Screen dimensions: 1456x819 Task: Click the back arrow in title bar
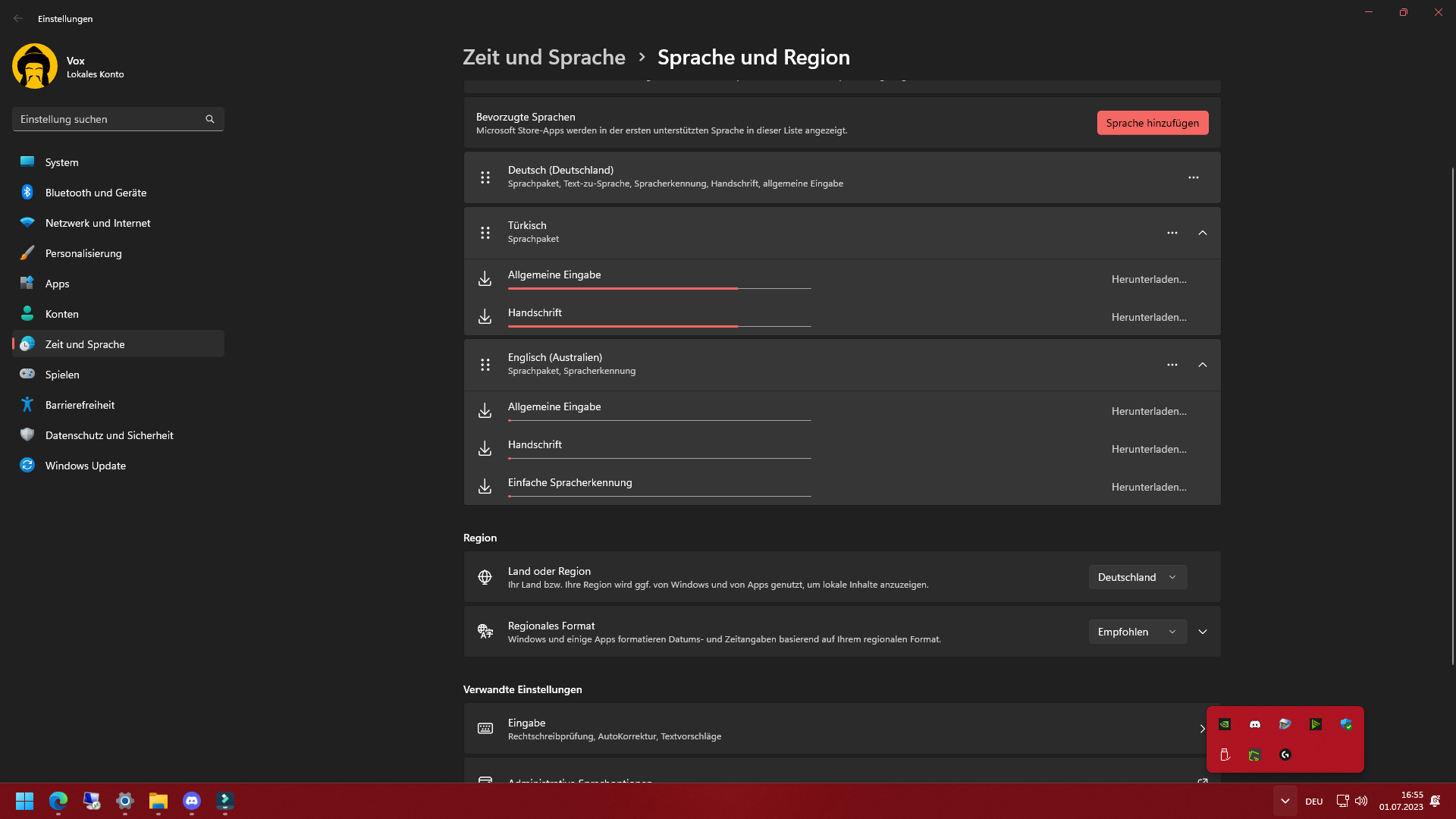coord(18,18)
